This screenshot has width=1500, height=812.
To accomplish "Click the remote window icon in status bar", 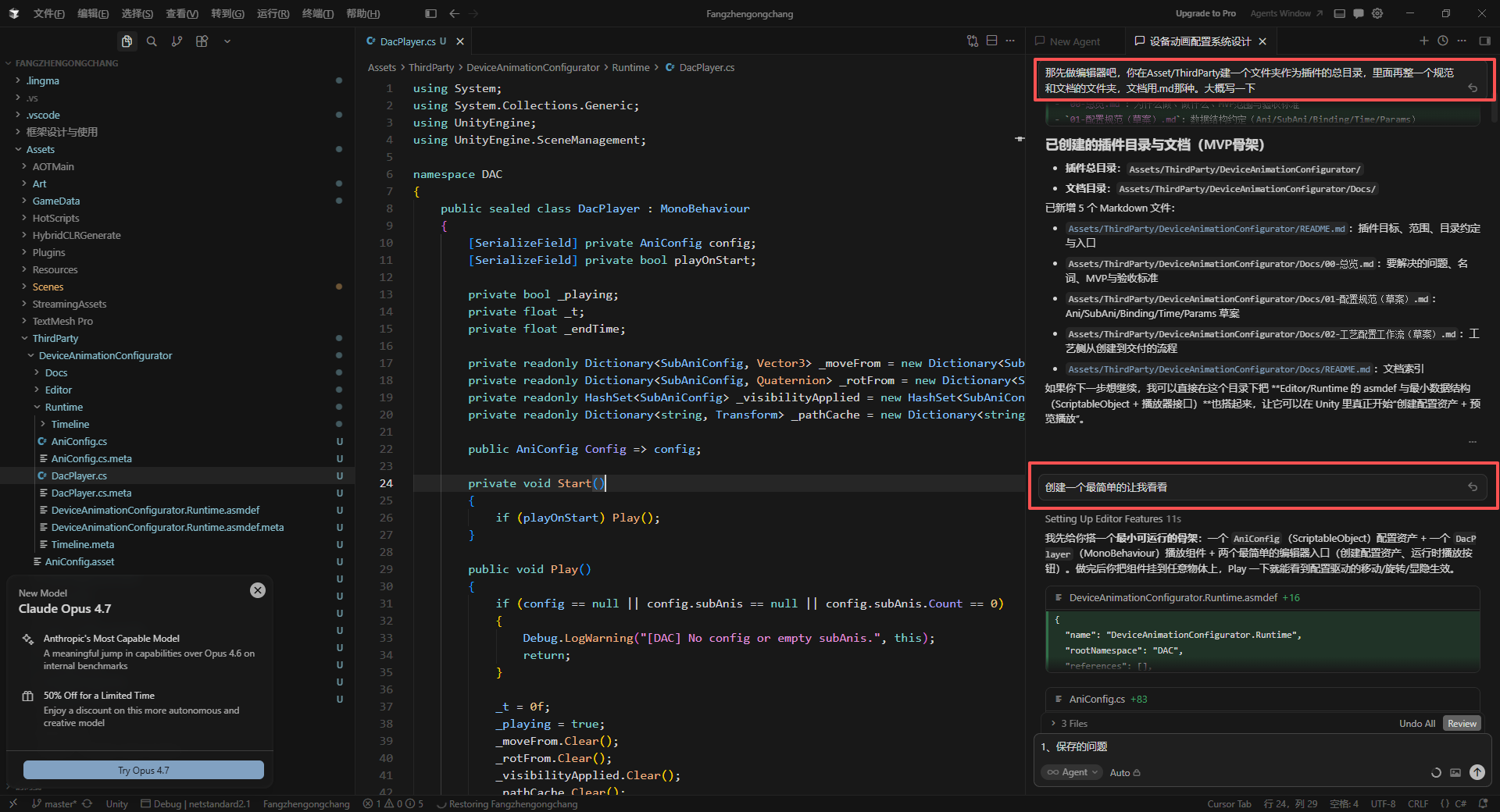I will click(13, 803).
